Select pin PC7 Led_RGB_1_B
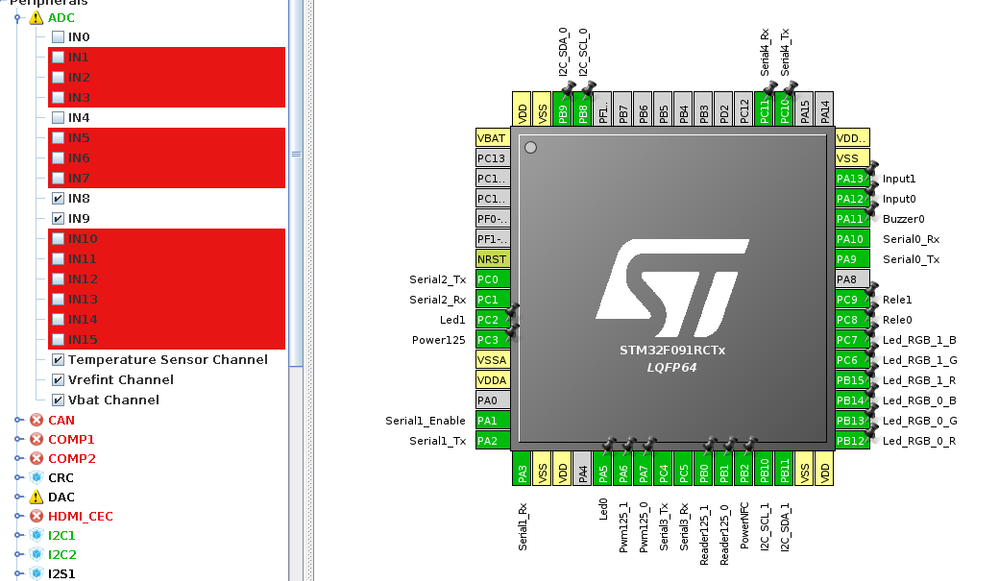 coord(852,340)
